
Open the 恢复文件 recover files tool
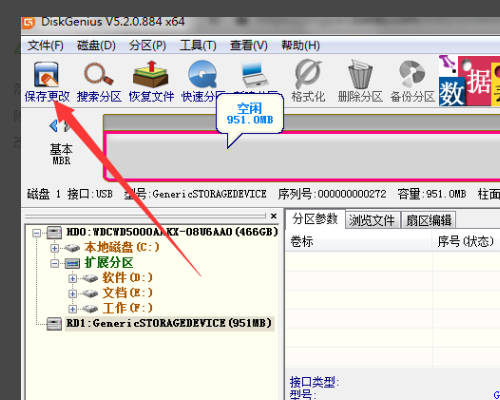pos(151,82)
